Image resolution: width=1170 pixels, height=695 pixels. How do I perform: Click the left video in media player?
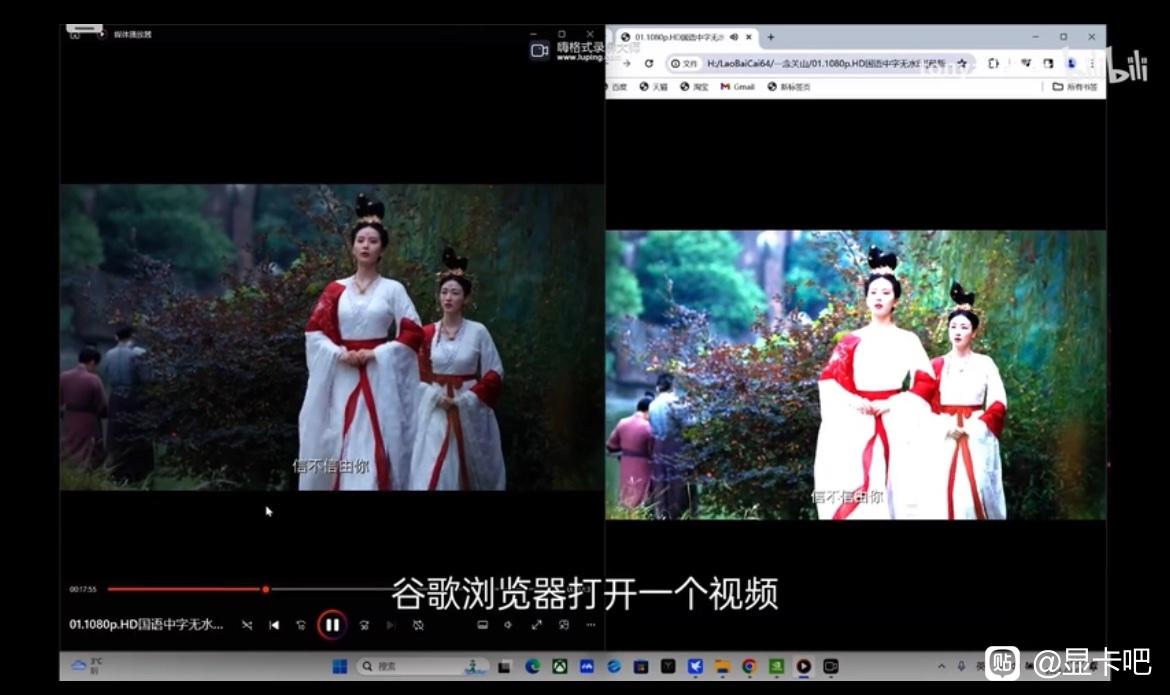click(x=332, y=337)
